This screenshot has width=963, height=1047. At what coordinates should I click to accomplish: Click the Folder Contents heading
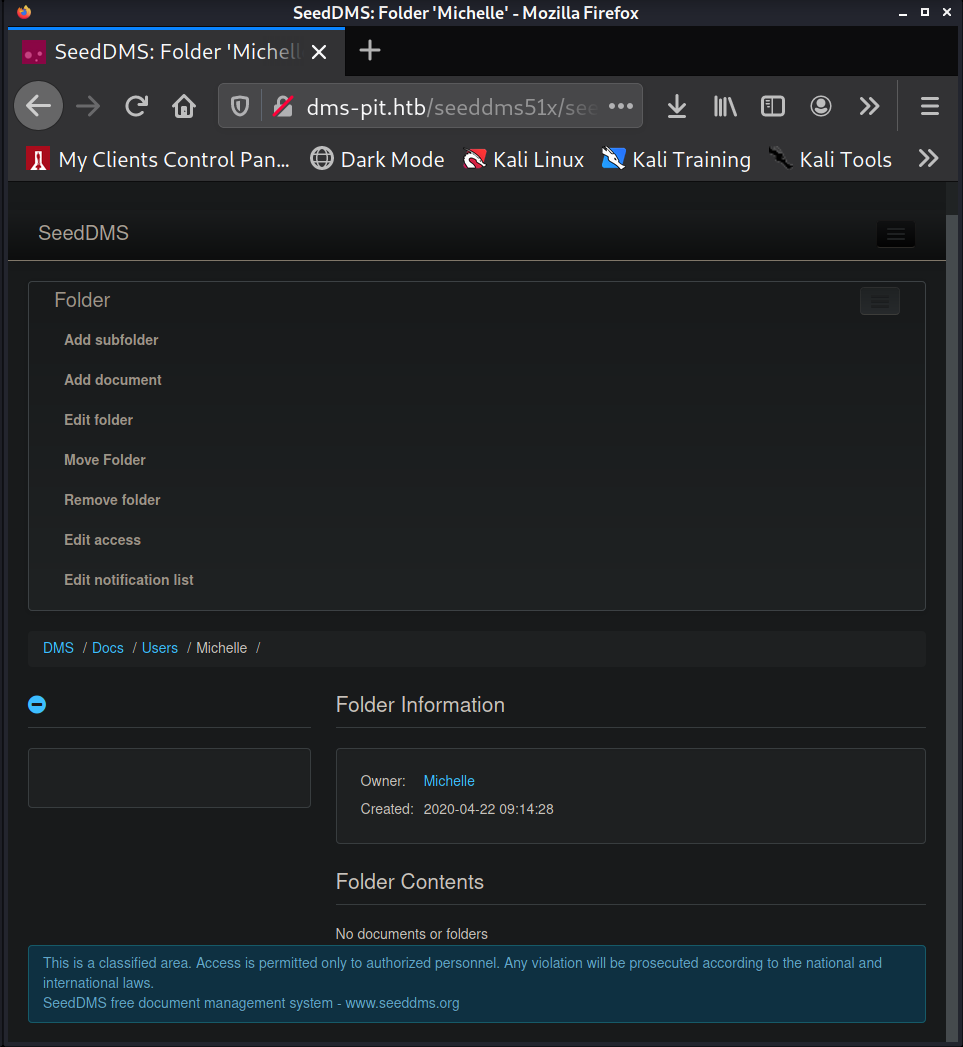coord(409,881)
